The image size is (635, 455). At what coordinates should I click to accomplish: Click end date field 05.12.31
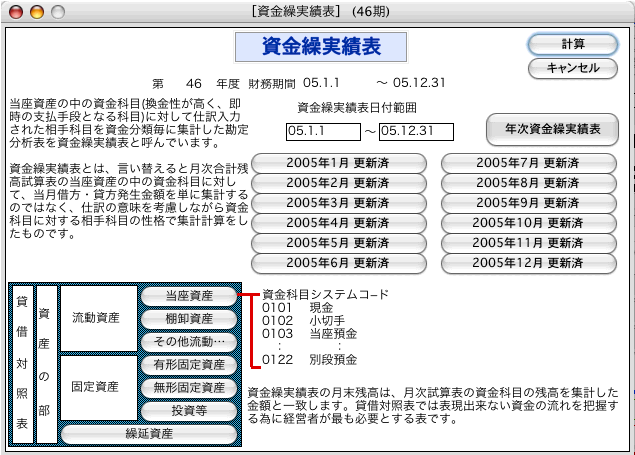click(x=416, y=133)
